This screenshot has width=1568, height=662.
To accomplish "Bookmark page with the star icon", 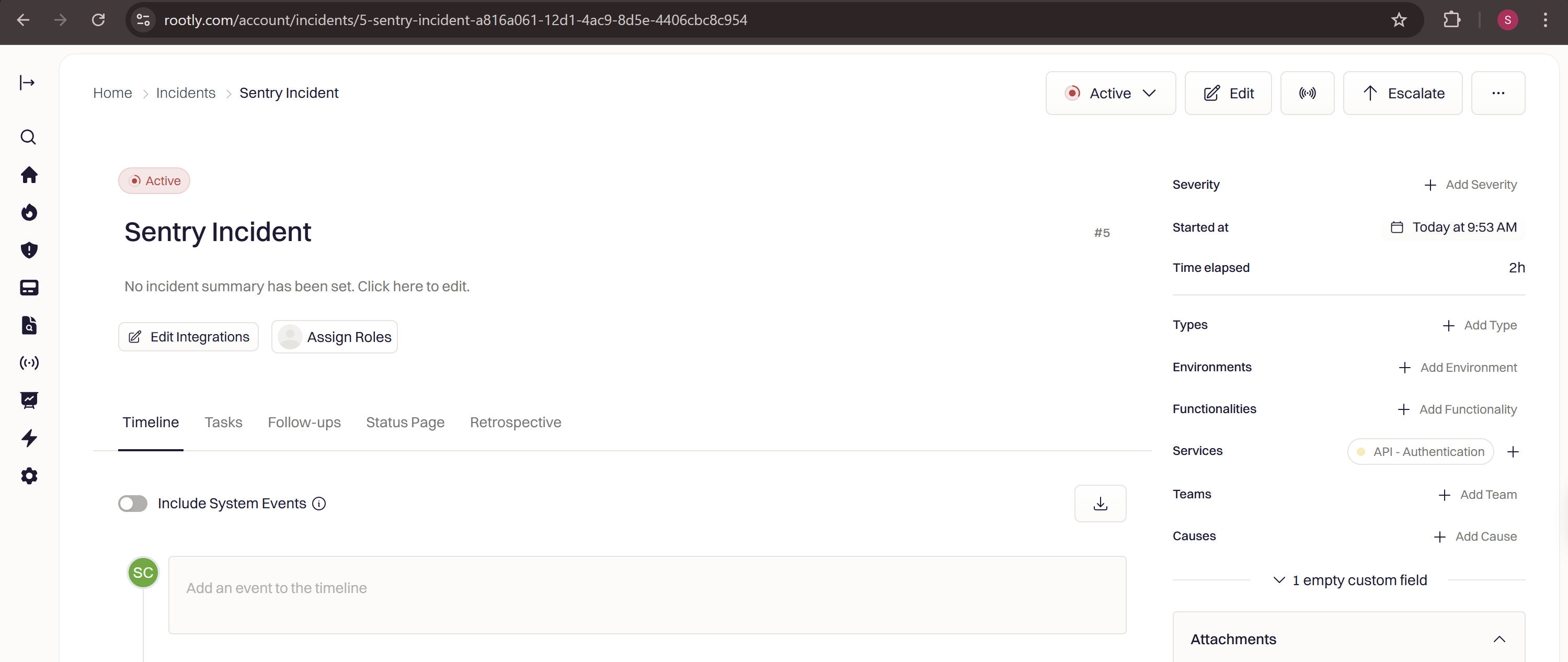I will coord(1399,20).
